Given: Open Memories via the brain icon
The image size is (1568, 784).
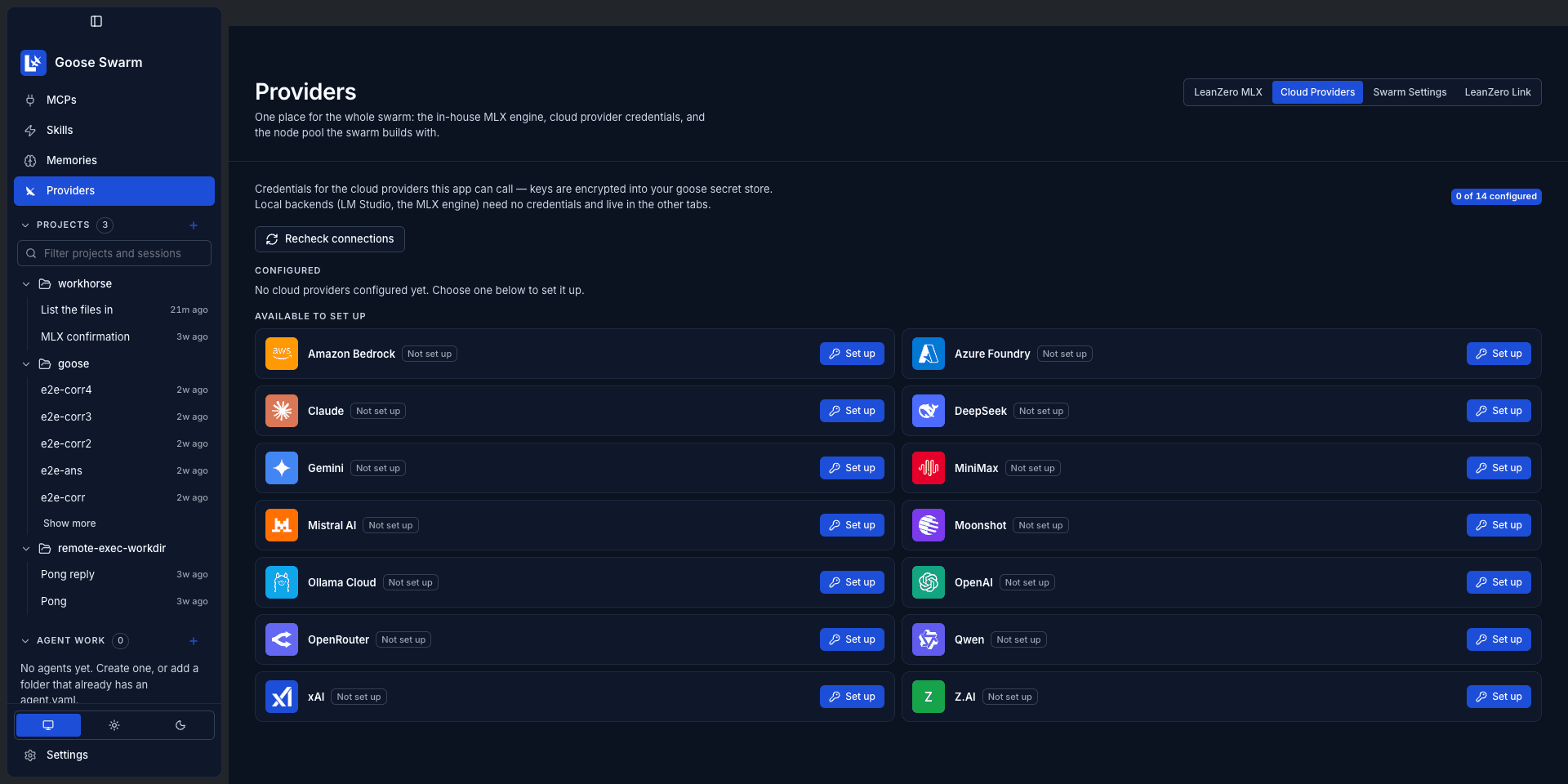Looking at the screenshot, I should pyautogui.click(x=30, y=161).
